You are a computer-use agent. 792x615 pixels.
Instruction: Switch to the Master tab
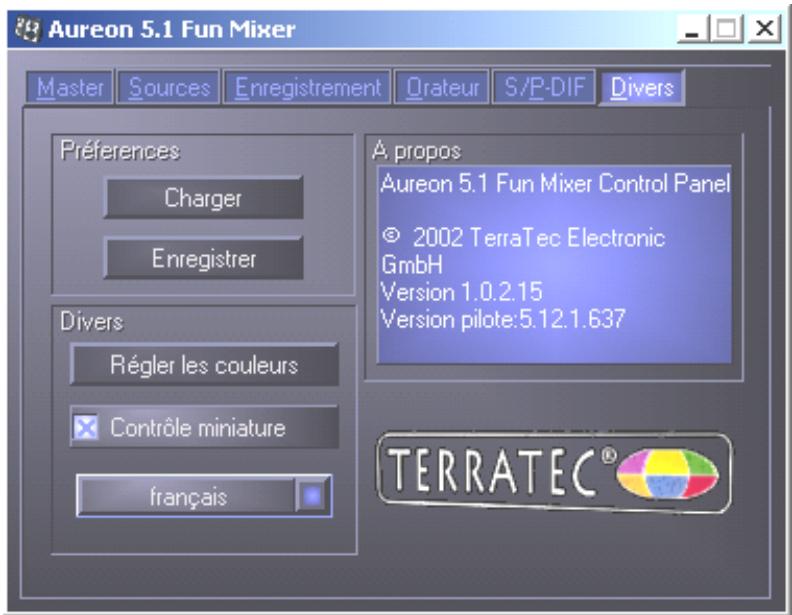pyautogui.click(x=70, y=87)
